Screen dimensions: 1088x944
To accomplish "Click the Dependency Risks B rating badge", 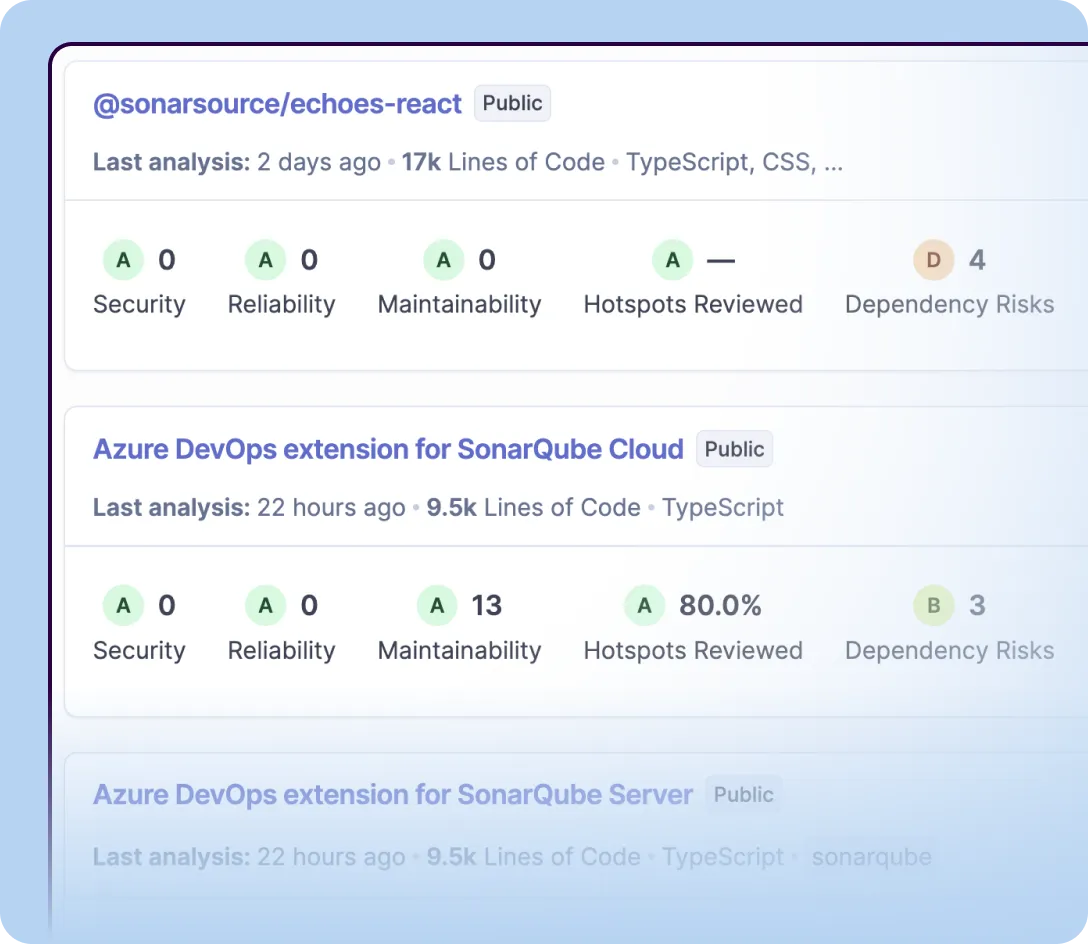I will point(933,606).
